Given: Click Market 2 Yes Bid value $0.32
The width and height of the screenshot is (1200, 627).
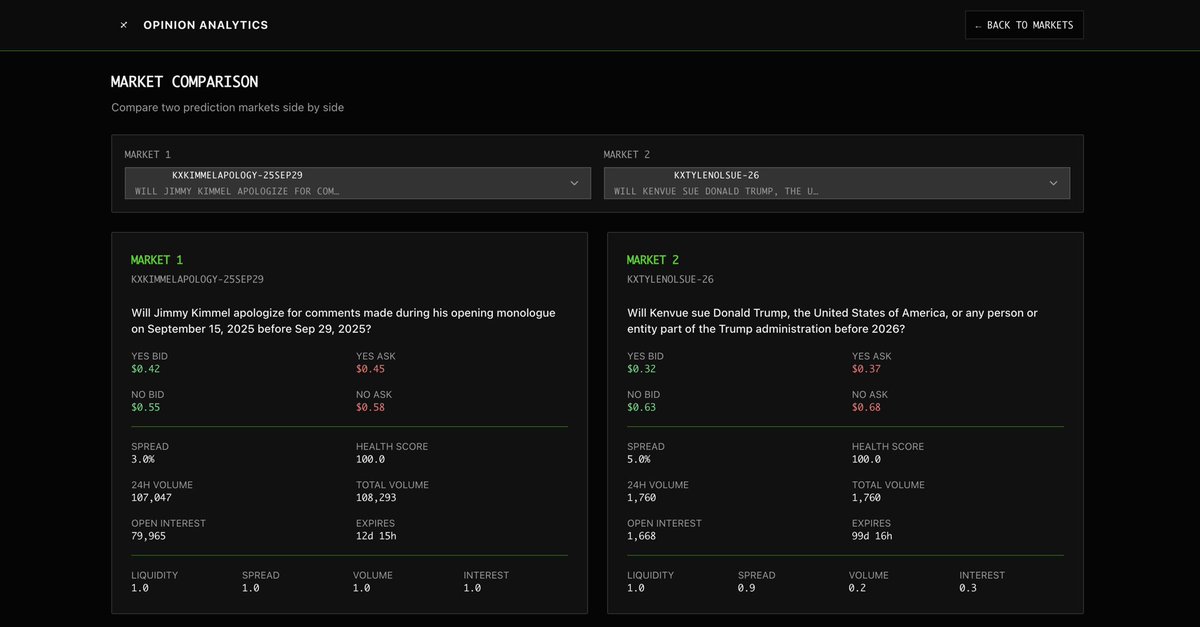Looking at the screenshot, I should (642, 369).
